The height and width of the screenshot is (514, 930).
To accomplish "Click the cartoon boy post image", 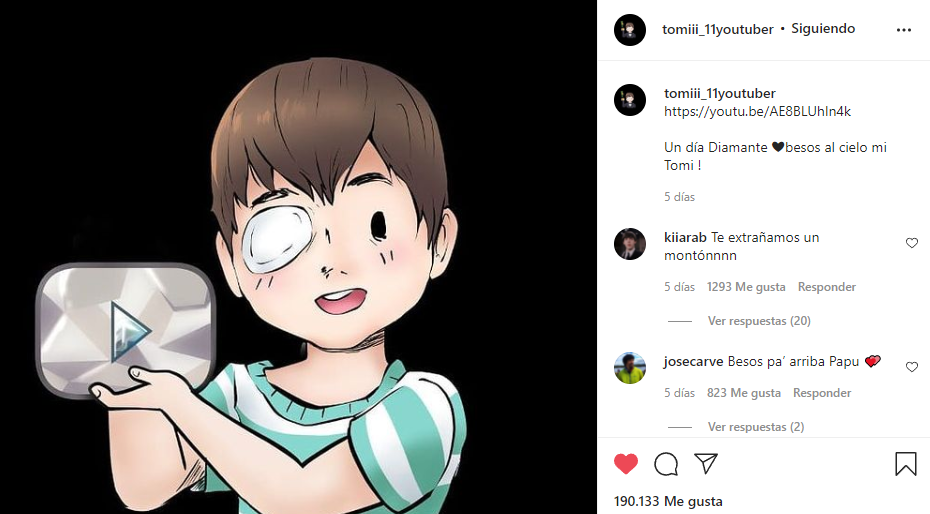I will coord(298,257).
